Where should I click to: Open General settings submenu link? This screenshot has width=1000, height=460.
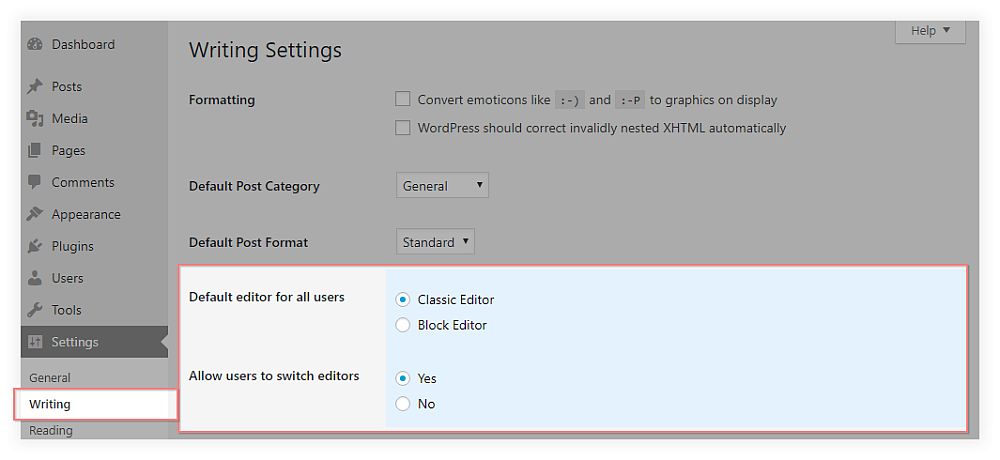(x=50, y=378)
